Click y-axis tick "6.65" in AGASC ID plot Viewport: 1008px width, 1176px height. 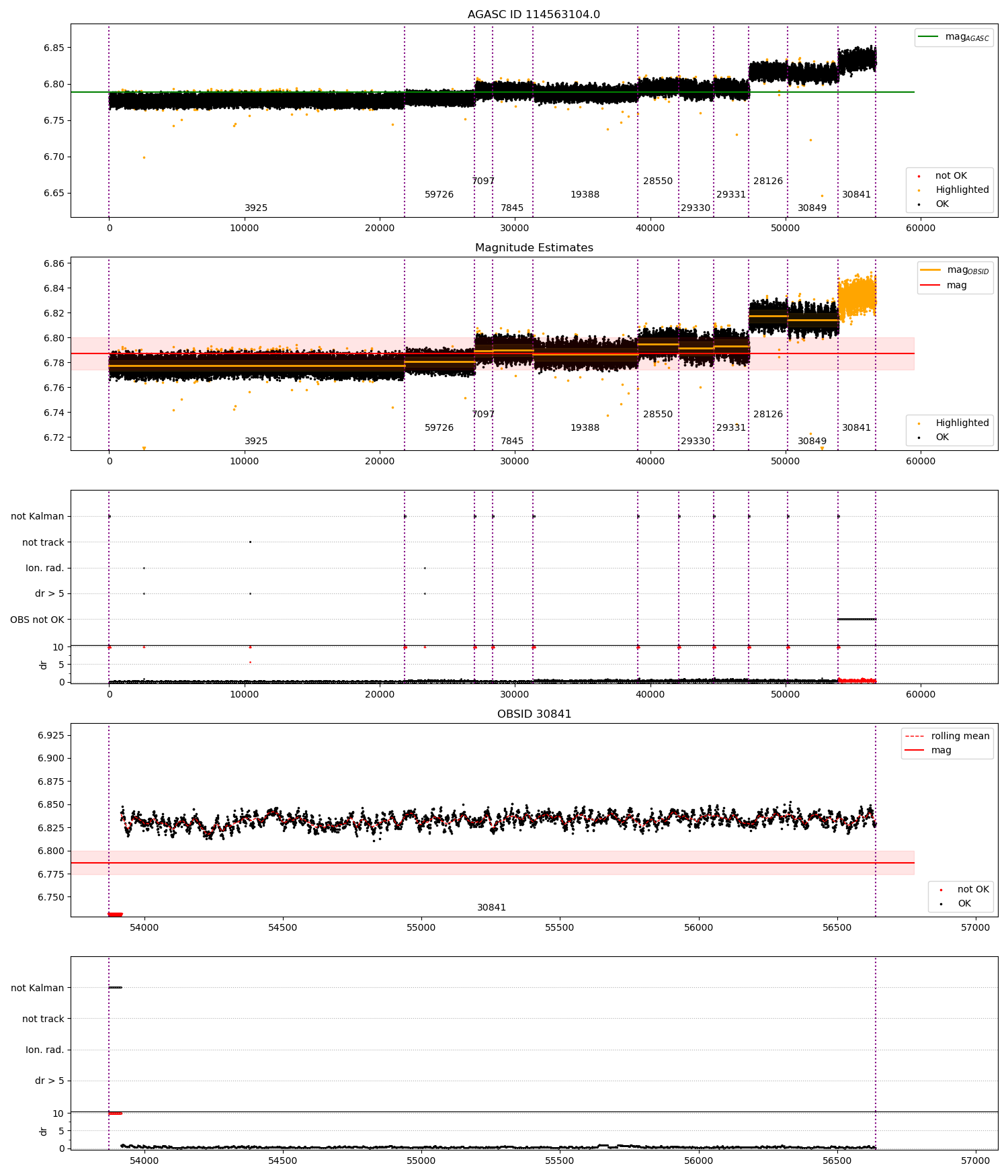54,194
